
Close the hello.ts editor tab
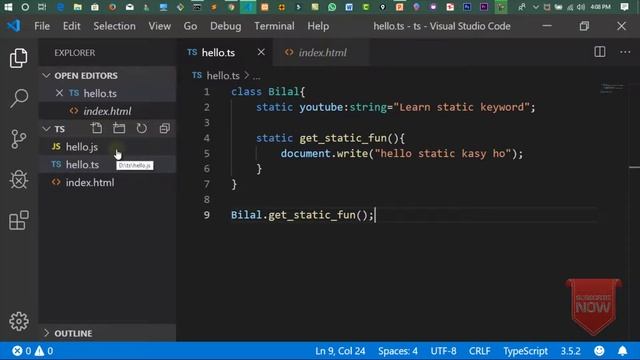[x=261, y=52]
